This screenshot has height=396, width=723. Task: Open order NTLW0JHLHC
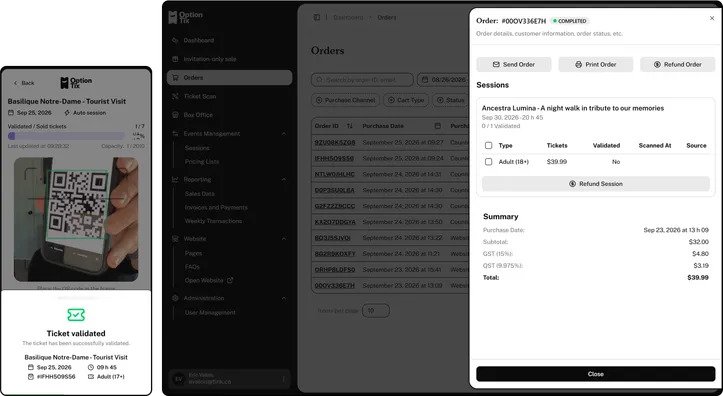(335, 174)
